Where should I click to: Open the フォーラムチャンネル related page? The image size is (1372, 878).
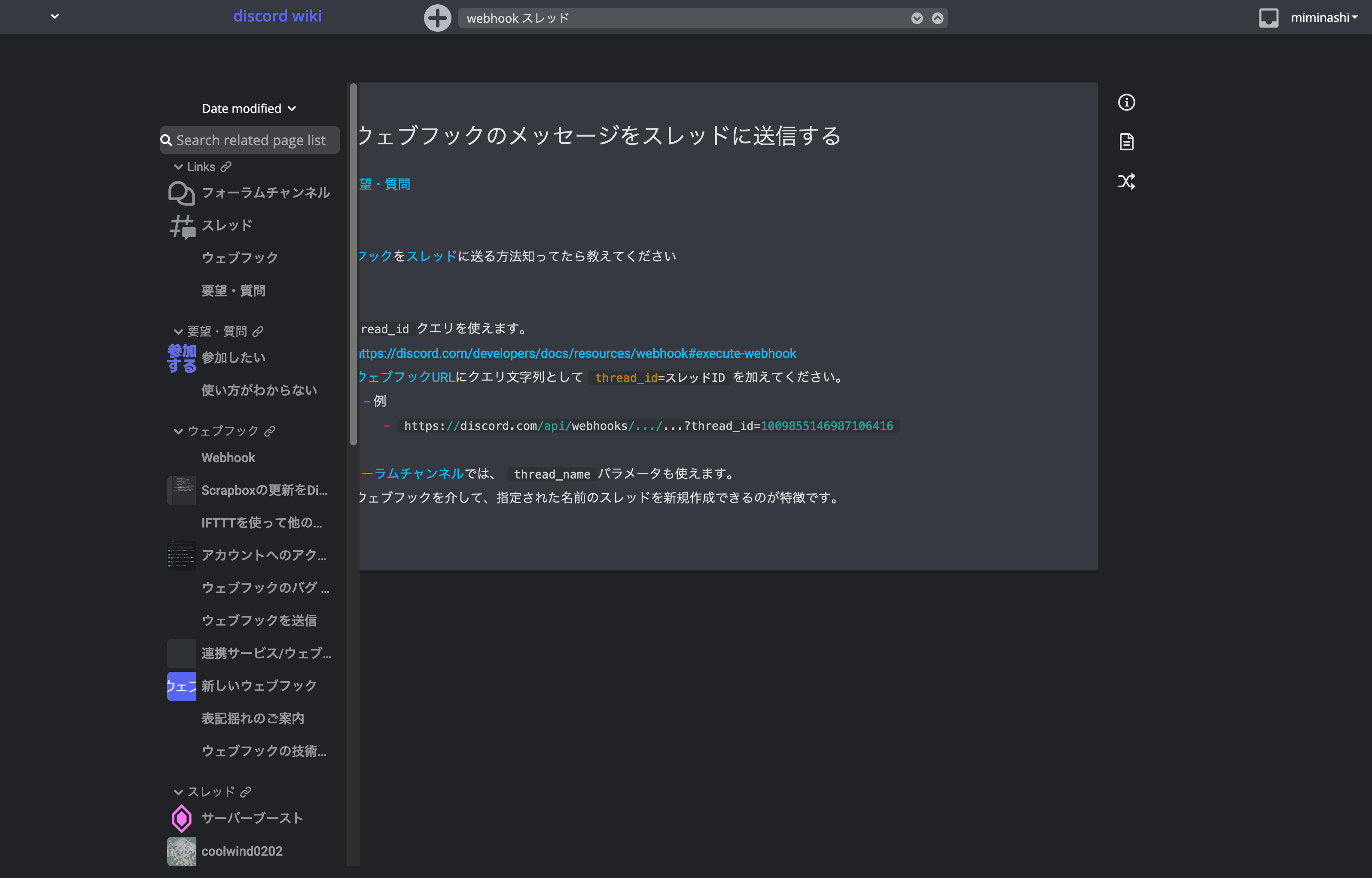click(x=265, y=193)
